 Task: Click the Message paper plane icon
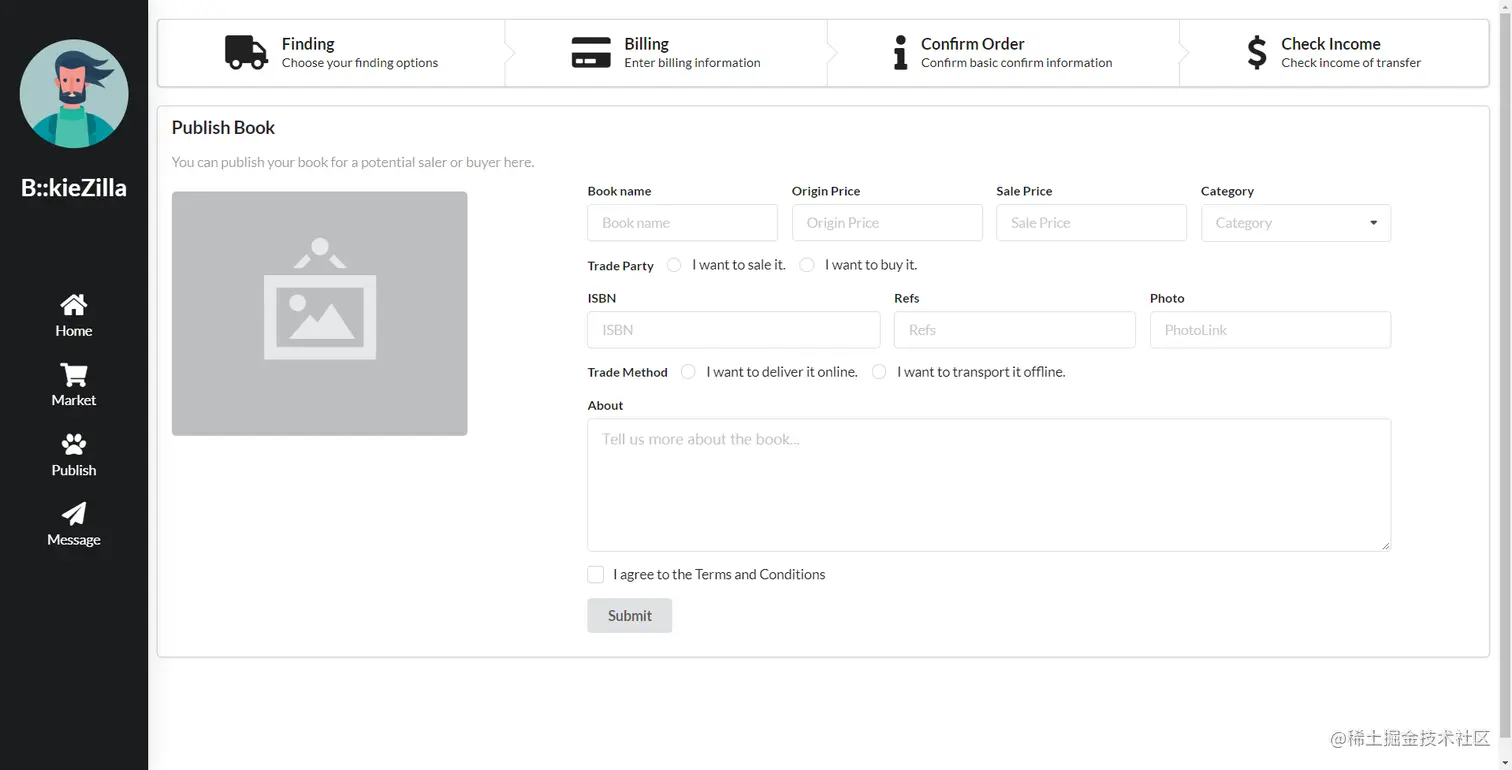[x=74, y=513]
